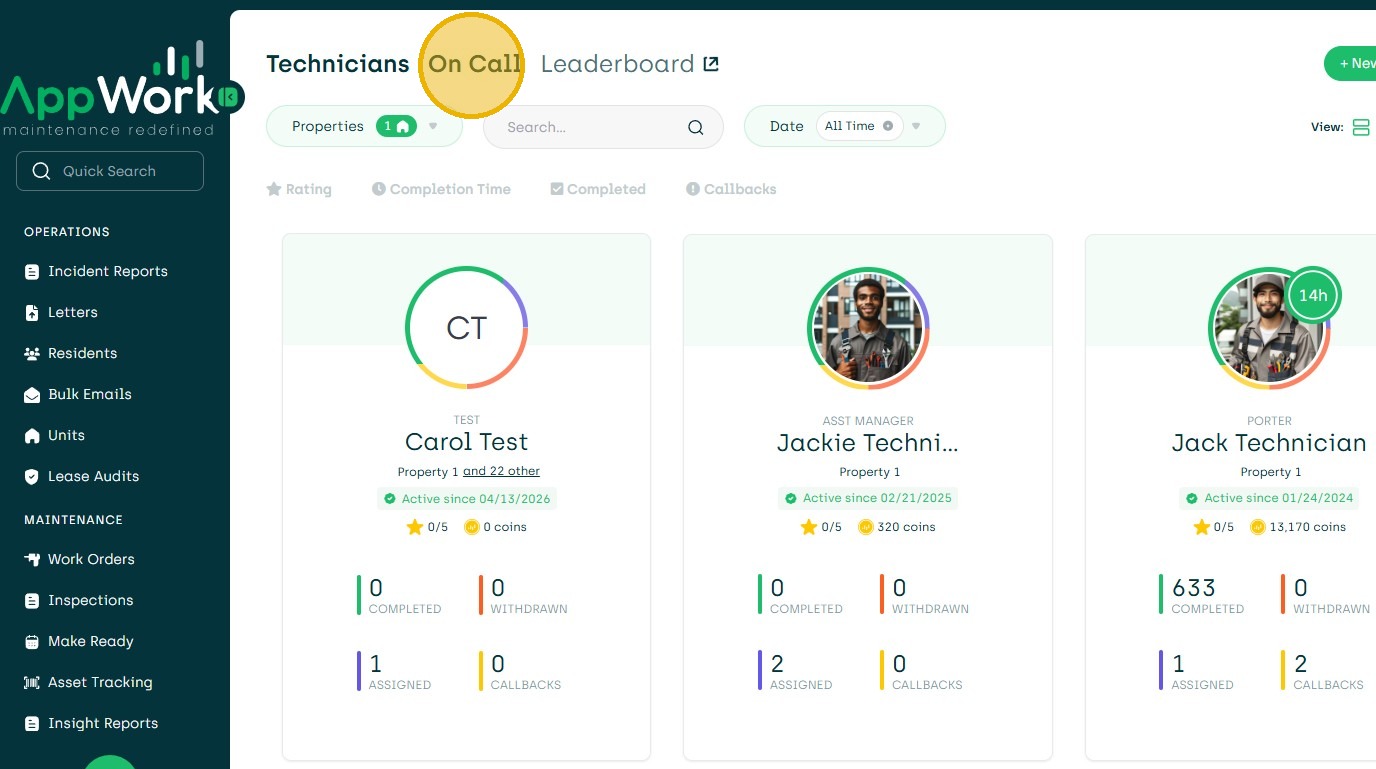Click Carol Test's CT avatar
1376x769 pixels.
click(467, 328)
